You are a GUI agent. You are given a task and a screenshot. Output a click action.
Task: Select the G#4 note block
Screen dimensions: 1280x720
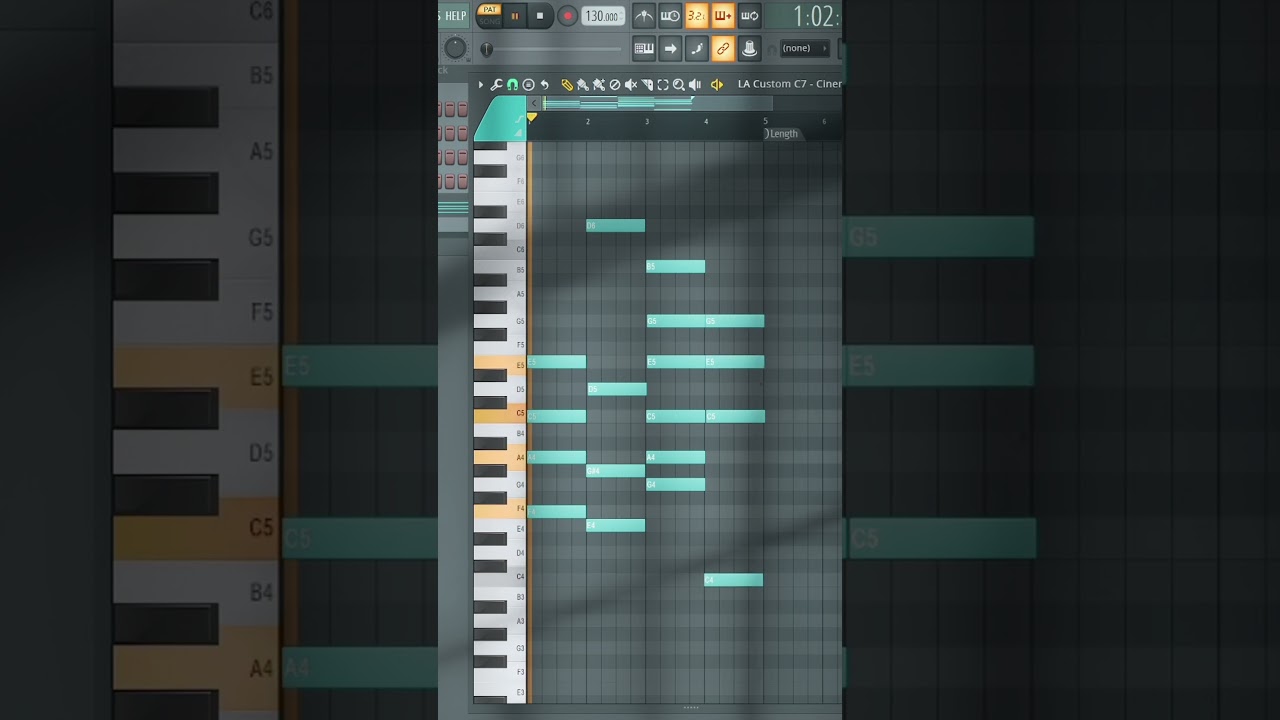pos(616,471)
